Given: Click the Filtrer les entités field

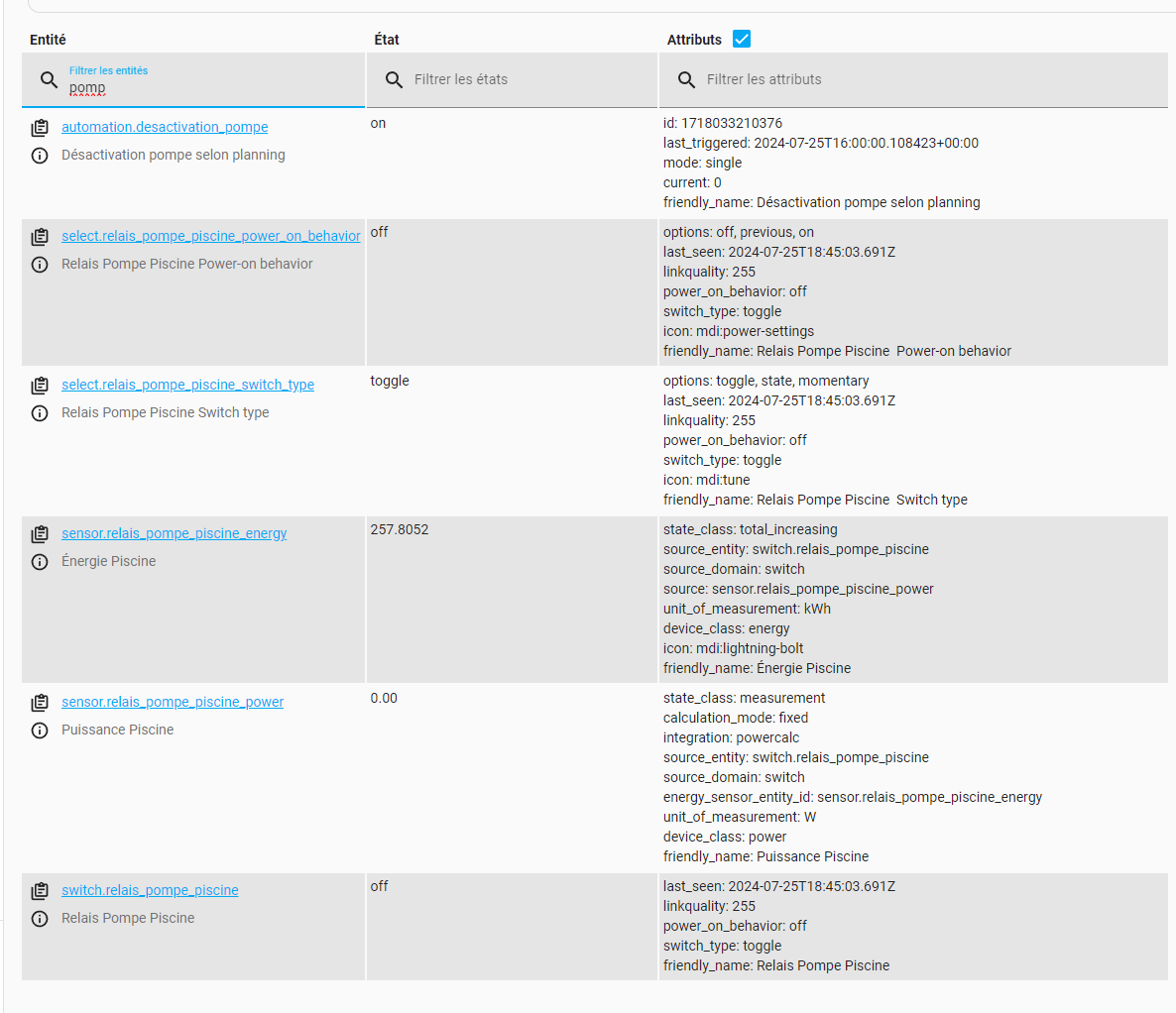Looking at the screenshot, I should point(193,80).
